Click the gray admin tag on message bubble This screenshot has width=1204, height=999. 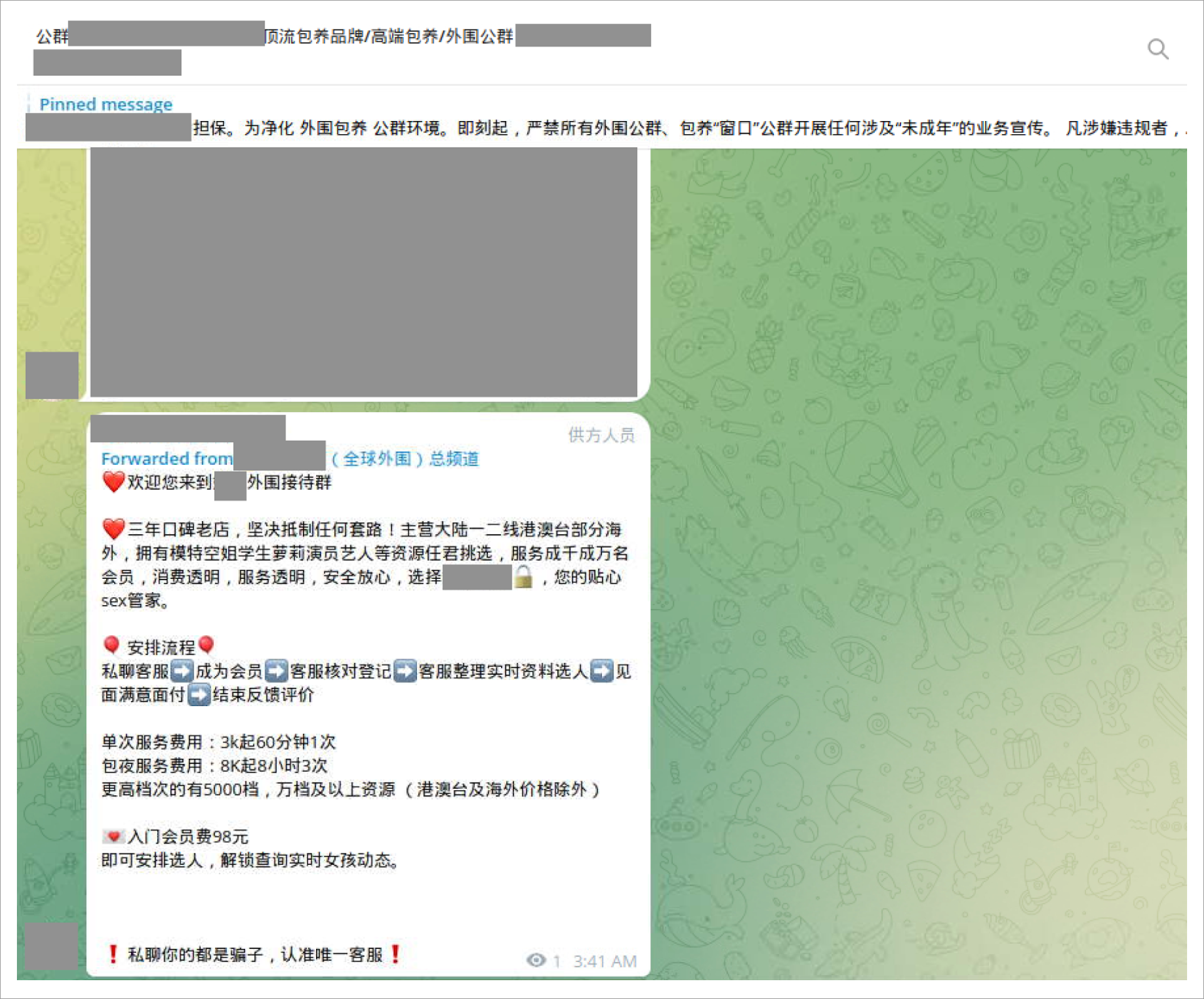[601, 435]
